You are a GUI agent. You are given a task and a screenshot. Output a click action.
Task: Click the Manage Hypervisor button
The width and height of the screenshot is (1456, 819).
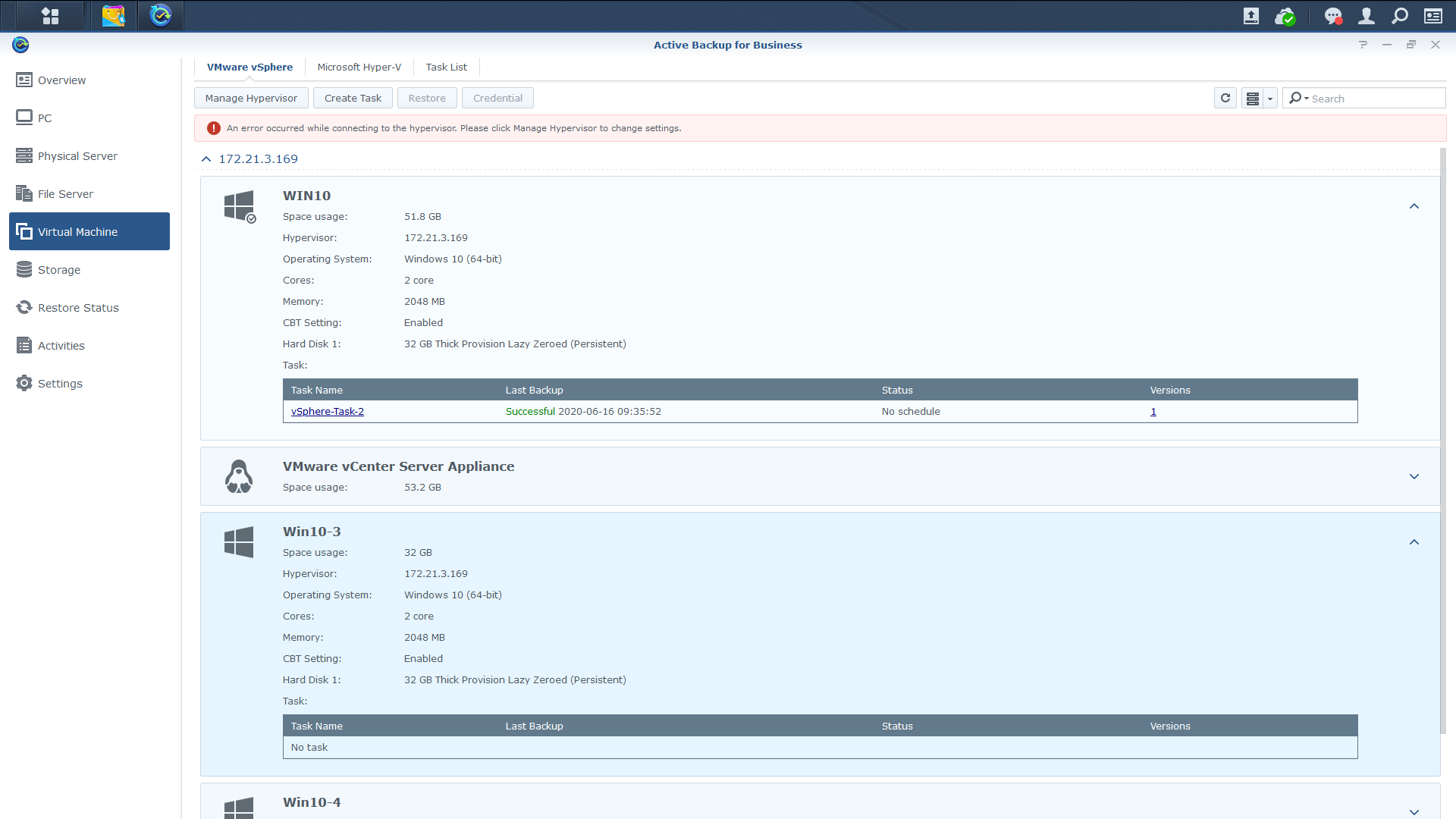click(x=251, y=98)
